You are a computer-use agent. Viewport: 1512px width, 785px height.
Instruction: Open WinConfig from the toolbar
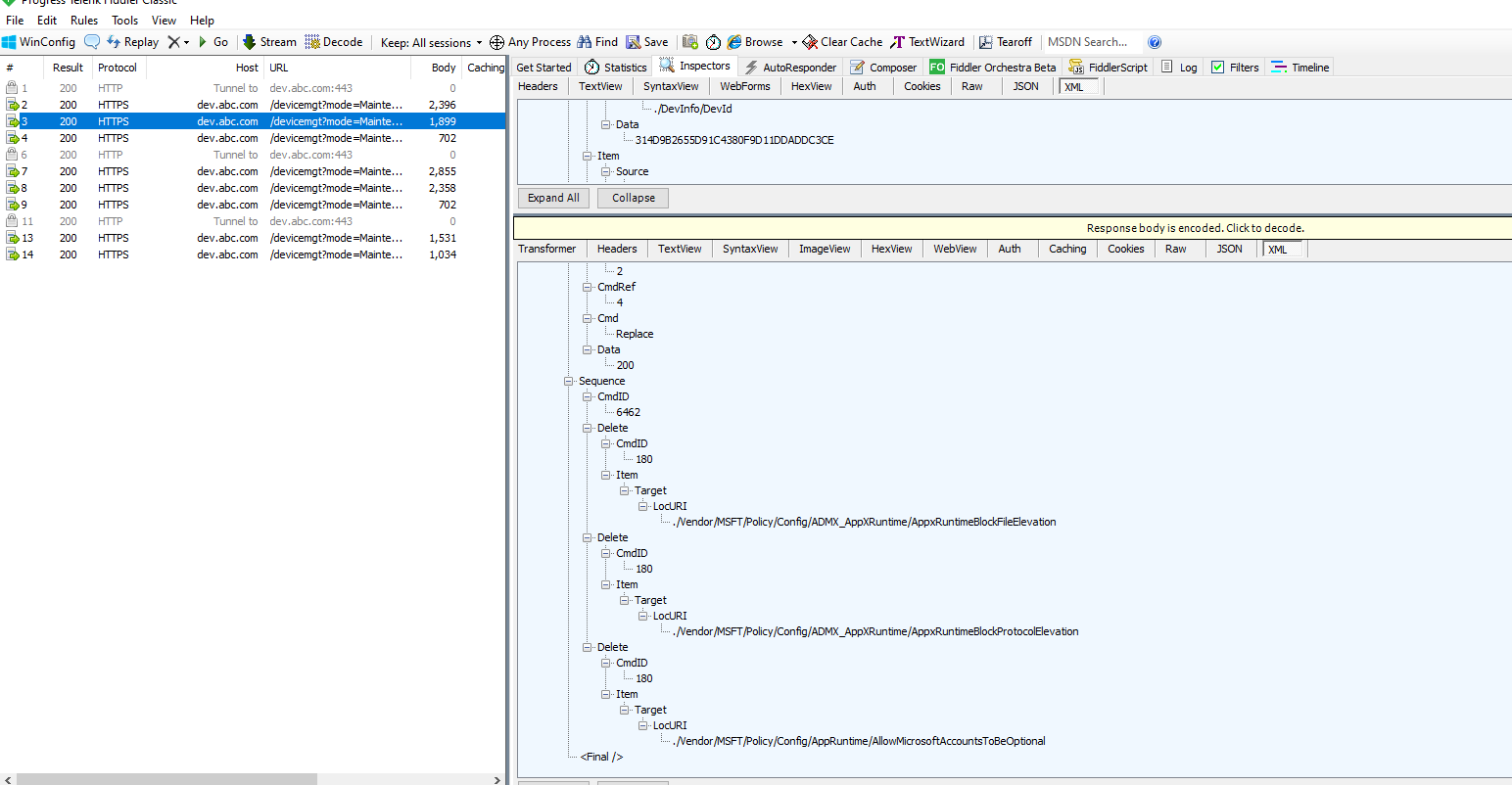coord(39,41)
